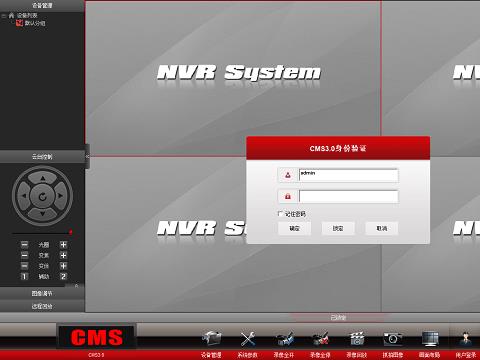Open device management wrench icon in bottom toolbar
This screenshot has height=360, width=480.
click(211, 339)
